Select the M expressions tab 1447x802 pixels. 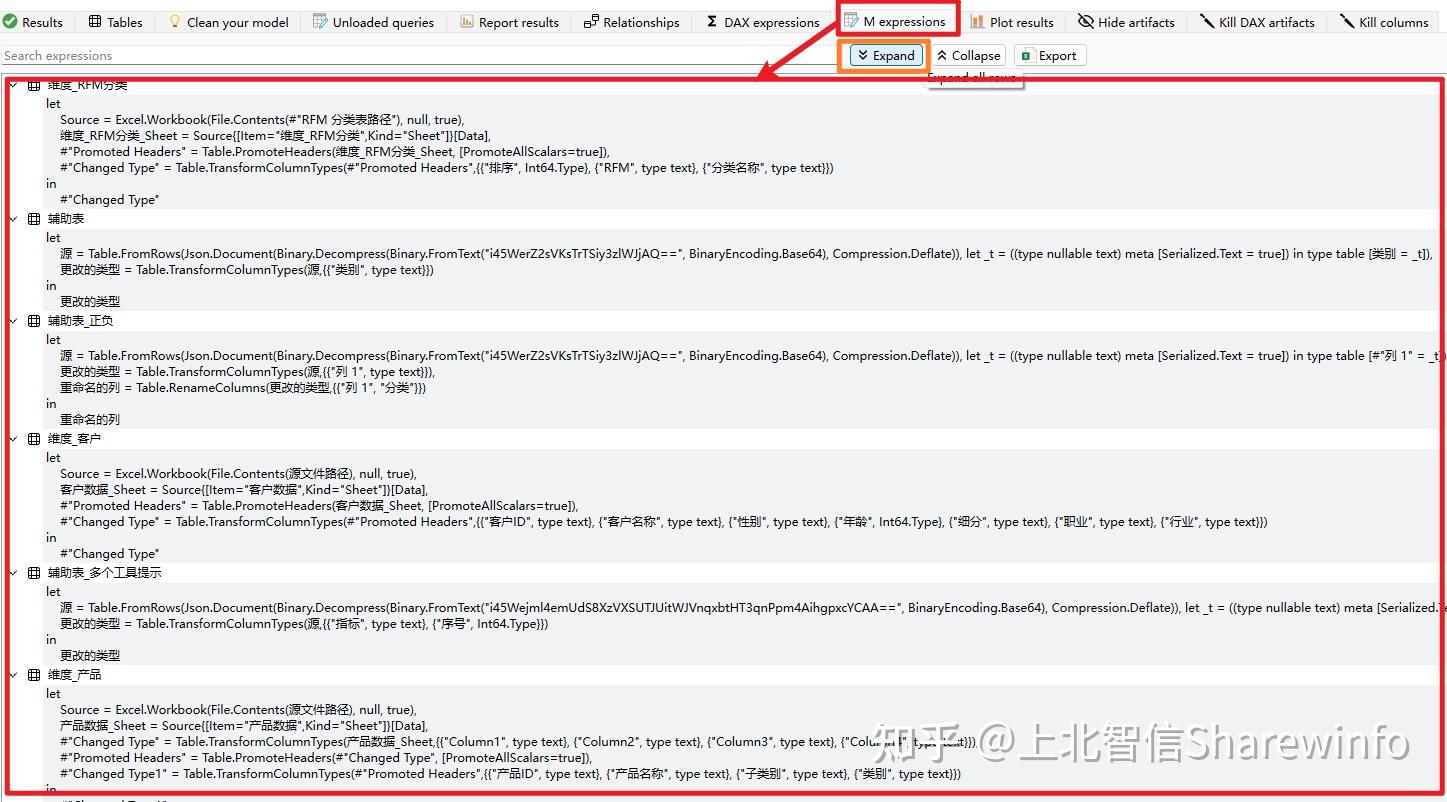point(897,20)
